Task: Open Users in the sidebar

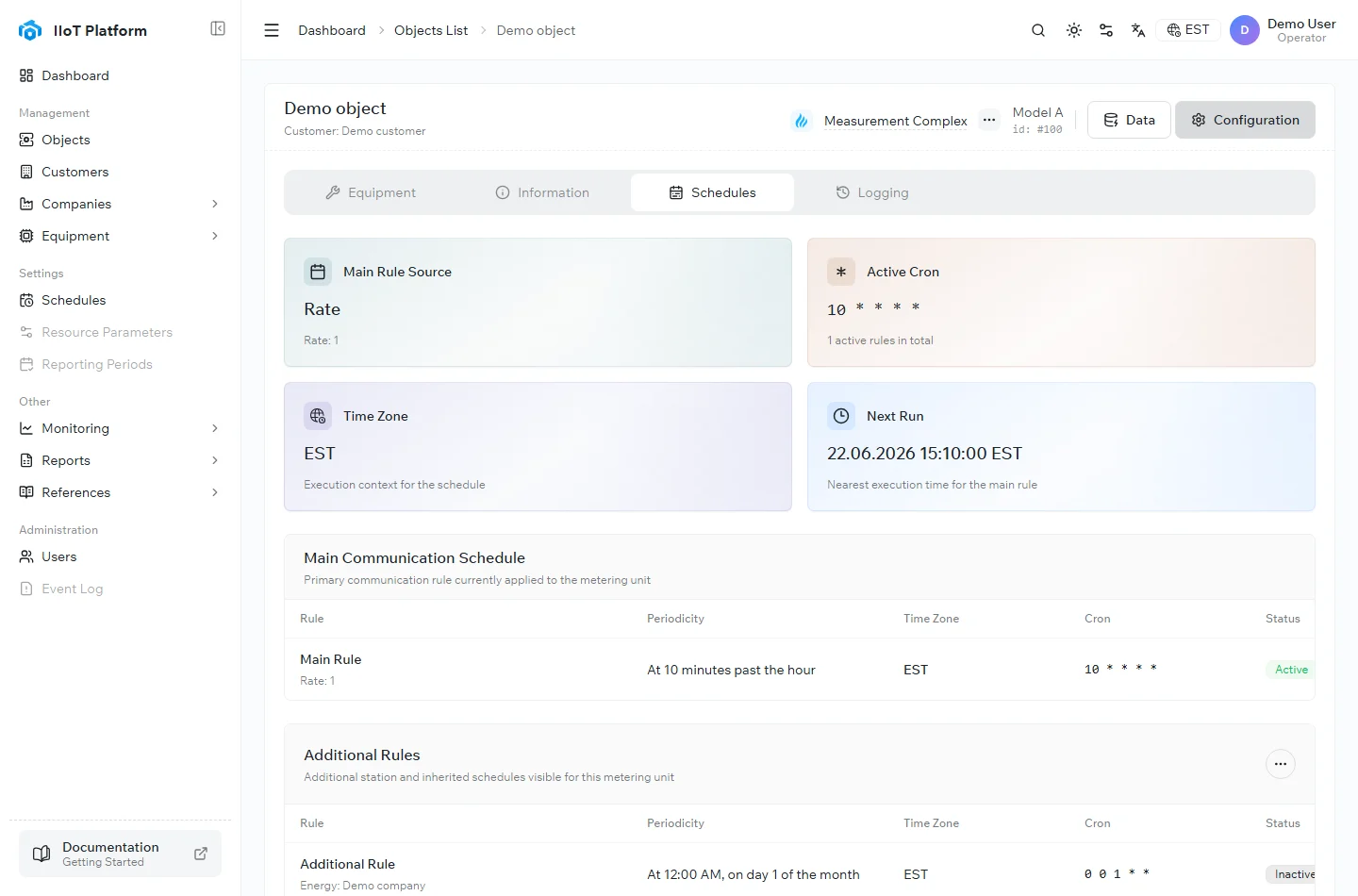Action: pos(120,556)
